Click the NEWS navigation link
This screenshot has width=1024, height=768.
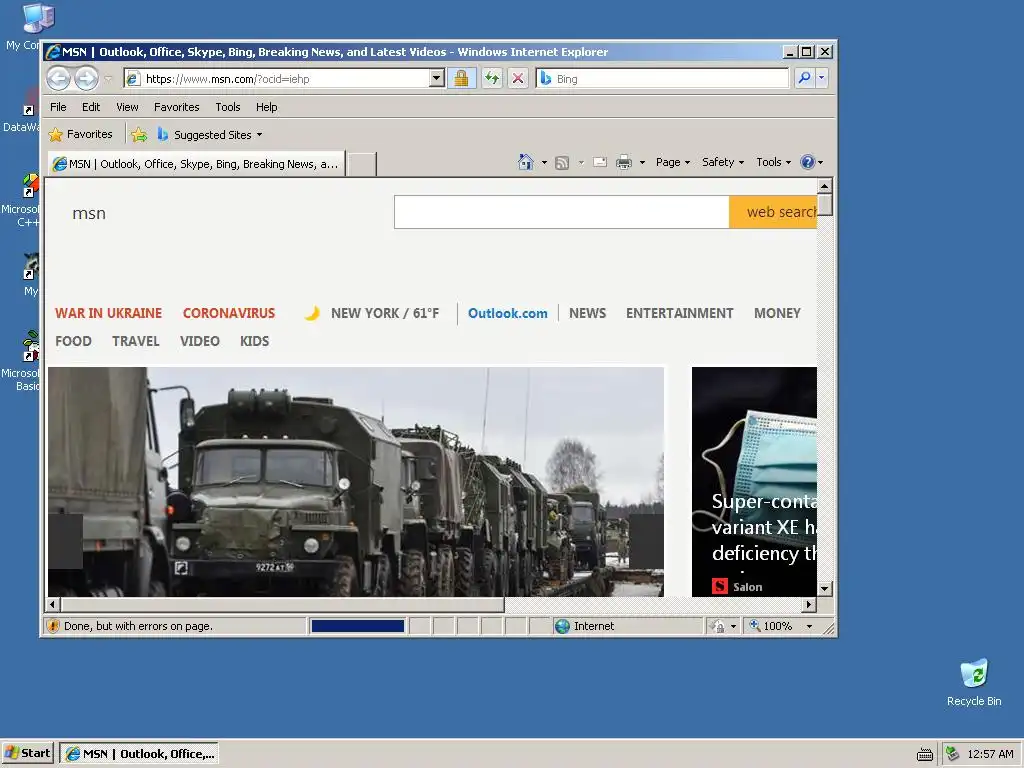(587, 313)
